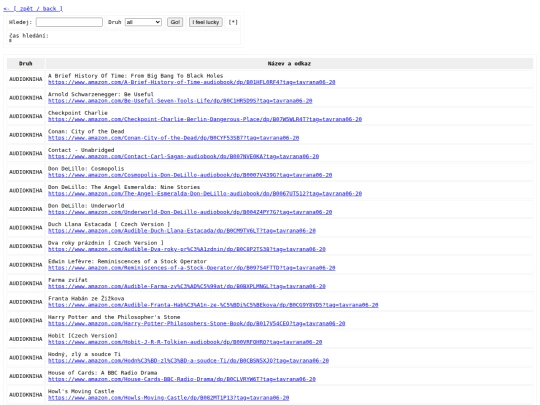Open the Be Useful Seven Tools Amazon link
This screenshot has height=405, width=540.
point(180,101)
